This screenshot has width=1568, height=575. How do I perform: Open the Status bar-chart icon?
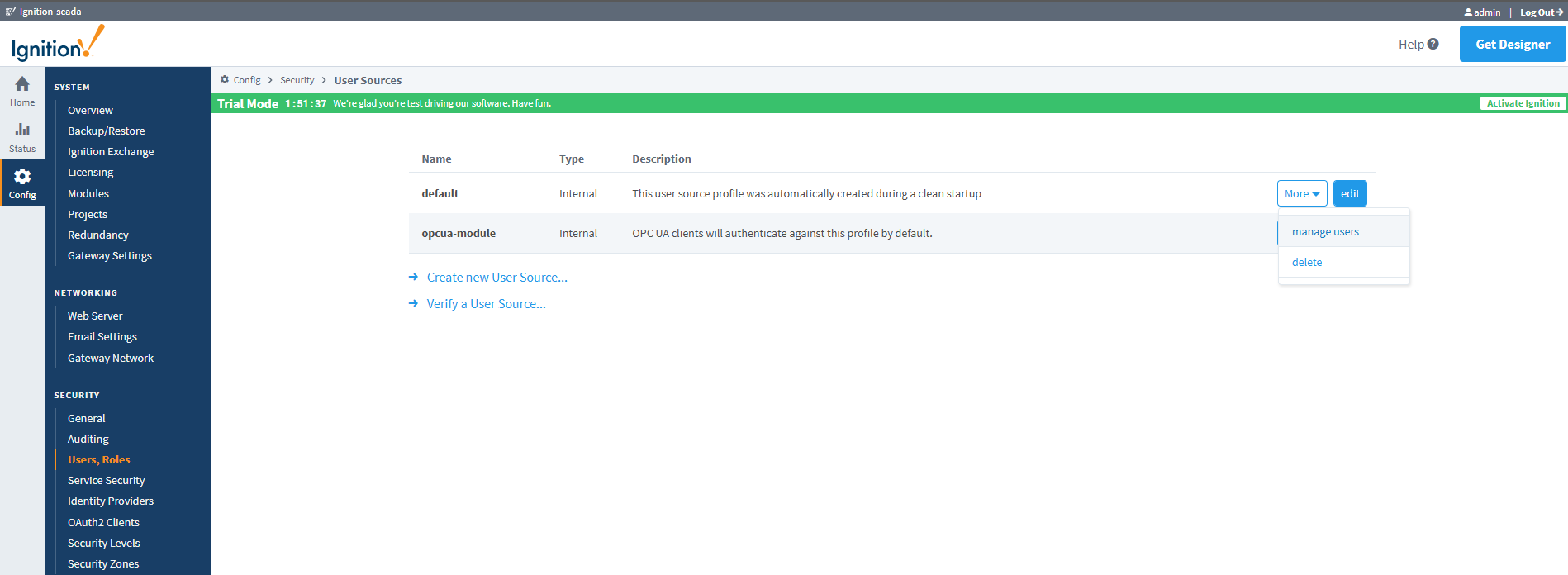coord(22,130)
